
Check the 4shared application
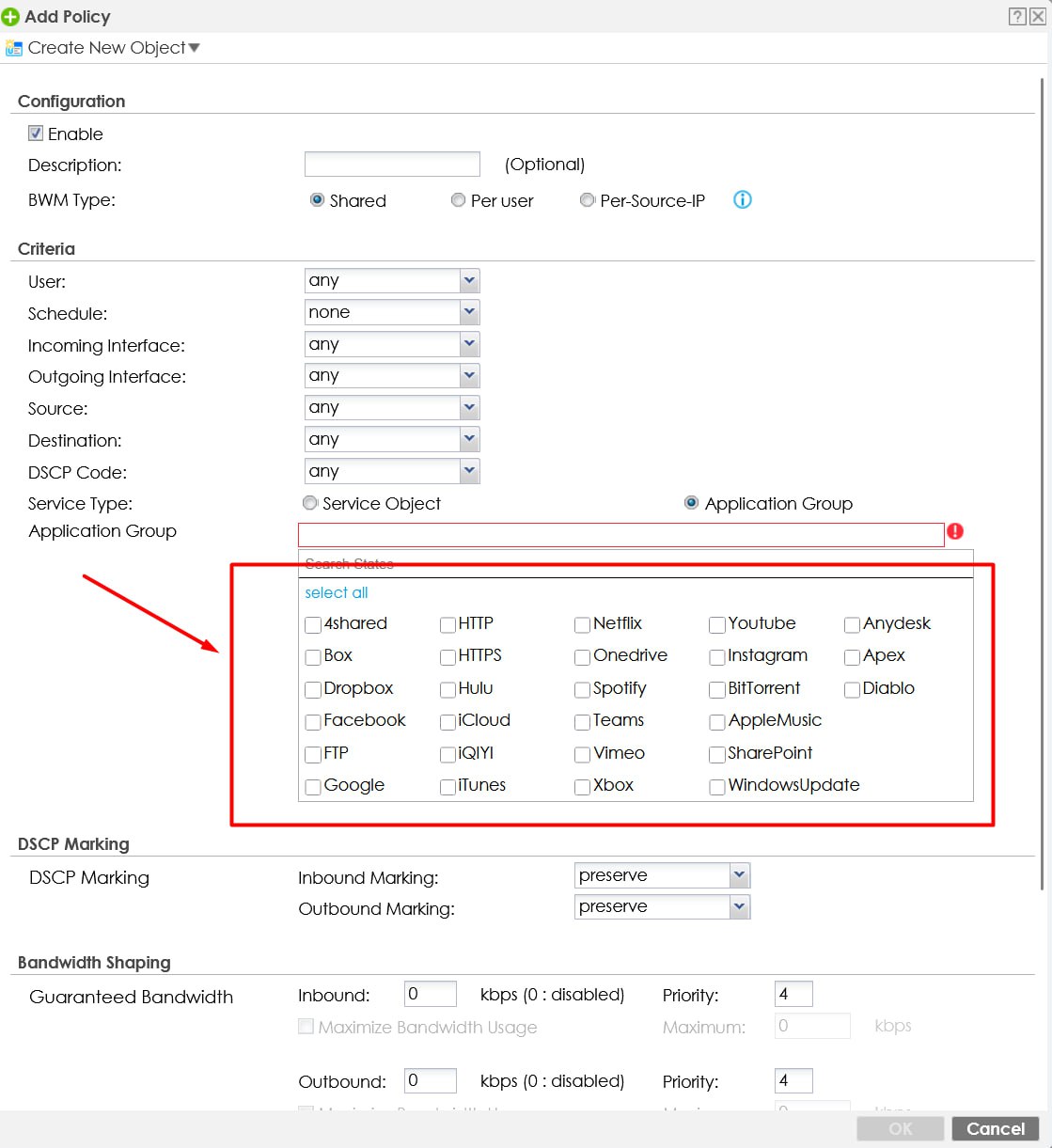click(313, 625)
